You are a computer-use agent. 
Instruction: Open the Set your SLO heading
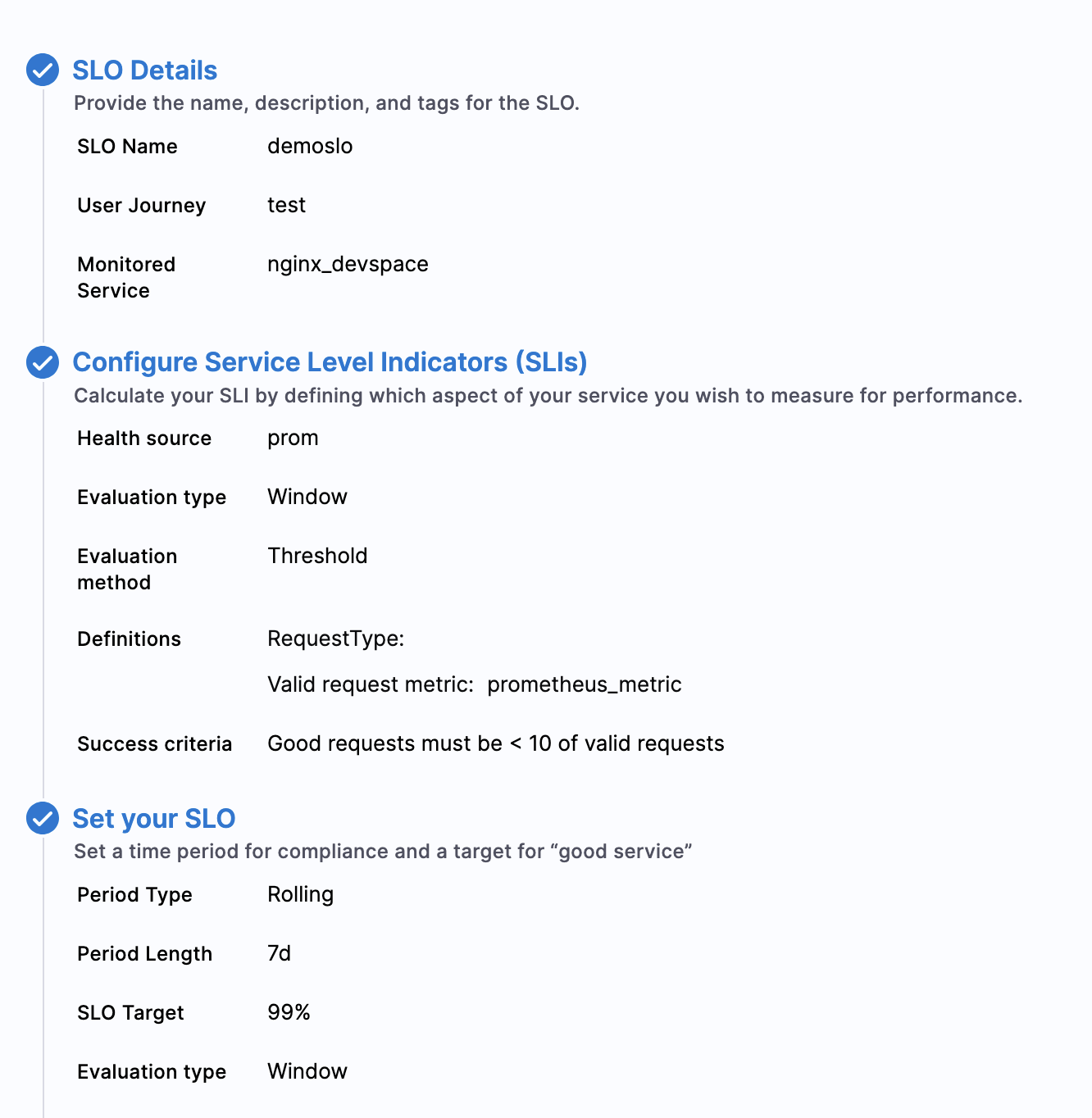pos(153,819)
